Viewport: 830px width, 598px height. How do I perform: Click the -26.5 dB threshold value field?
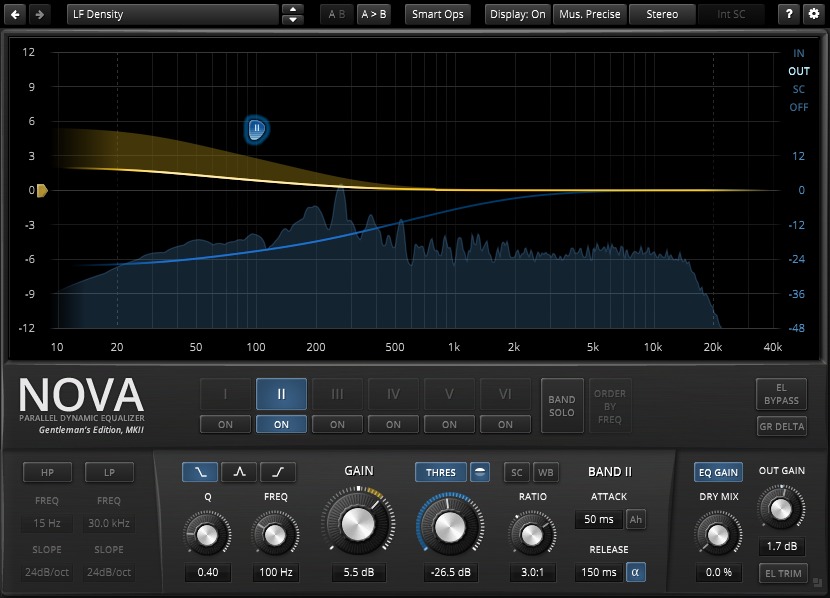coord(450,572)
